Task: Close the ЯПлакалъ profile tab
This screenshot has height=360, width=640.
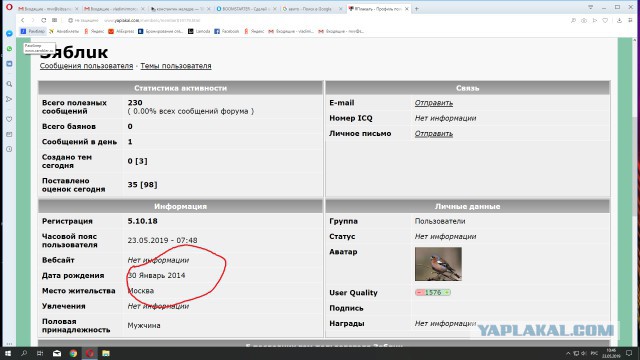Action: coord(407,9)
